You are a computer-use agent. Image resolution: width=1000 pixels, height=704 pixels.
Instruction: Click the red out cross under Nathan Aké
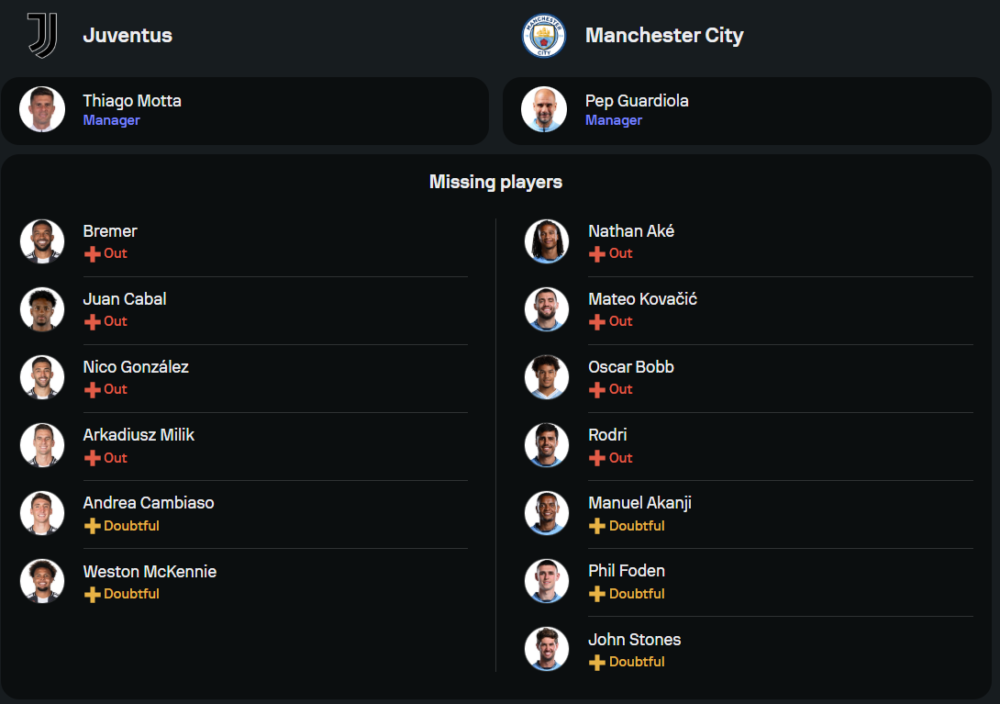pyautogui.click(x=597, y=254)
